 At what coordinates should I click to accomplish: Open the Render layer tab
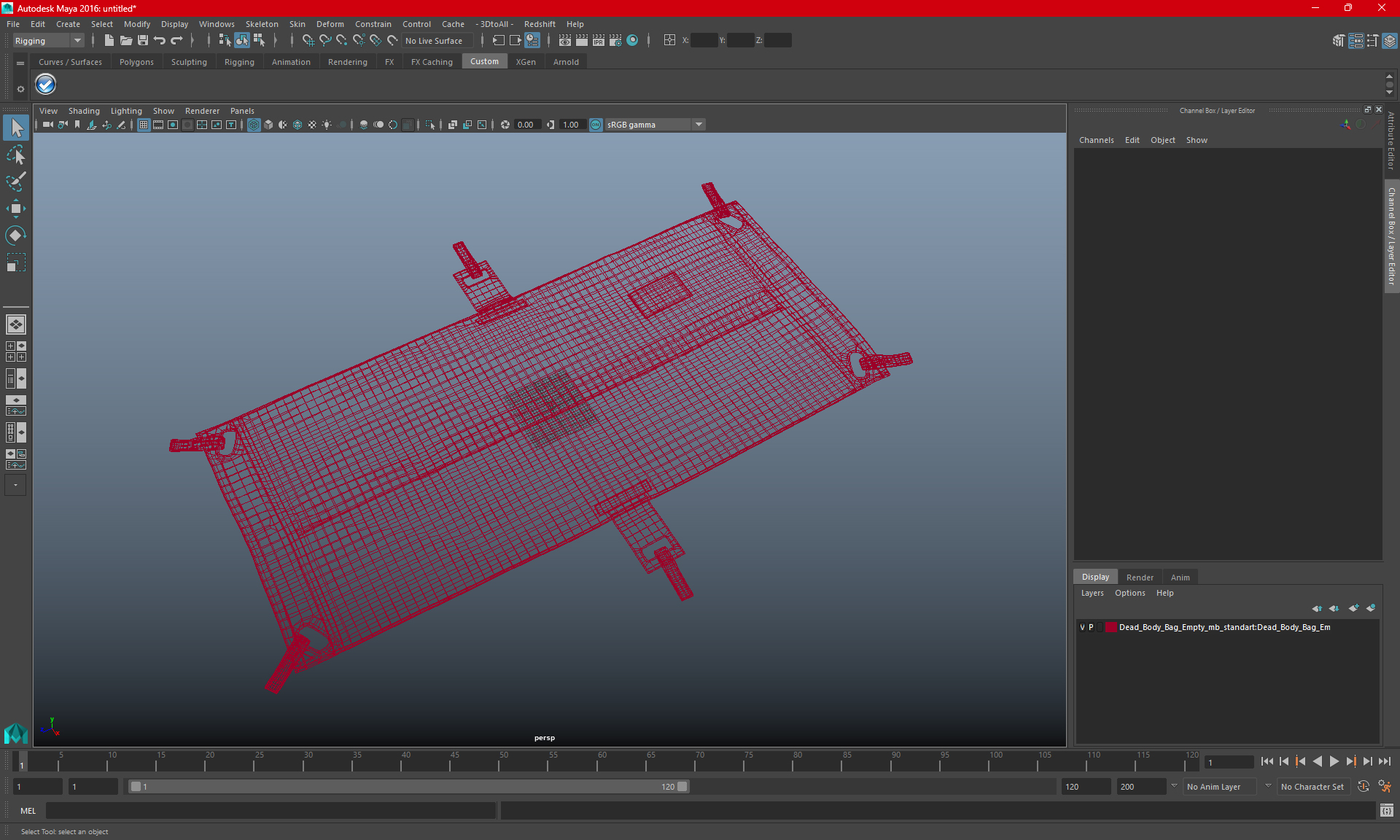[x=1139, y=577]
